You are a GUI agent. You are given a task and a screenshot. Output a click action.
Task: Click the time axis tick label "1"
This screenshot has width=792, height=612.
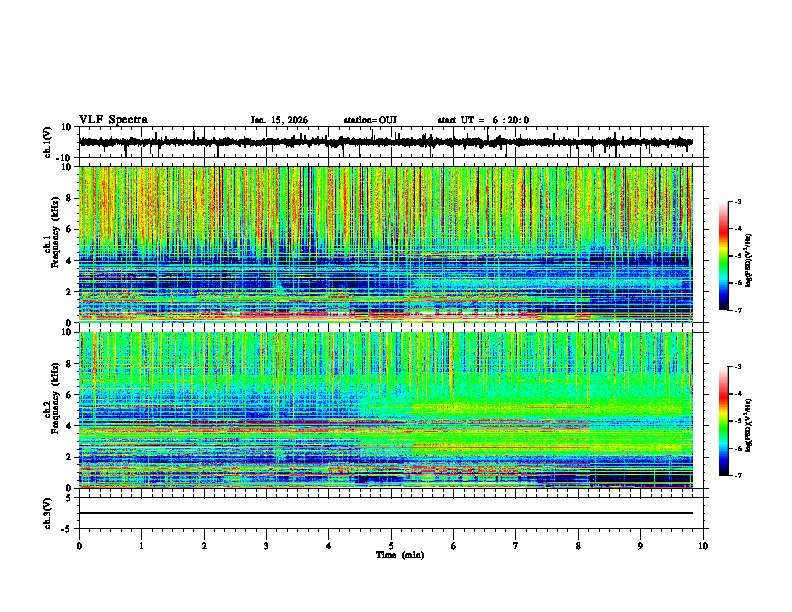(x=141, y=546)
